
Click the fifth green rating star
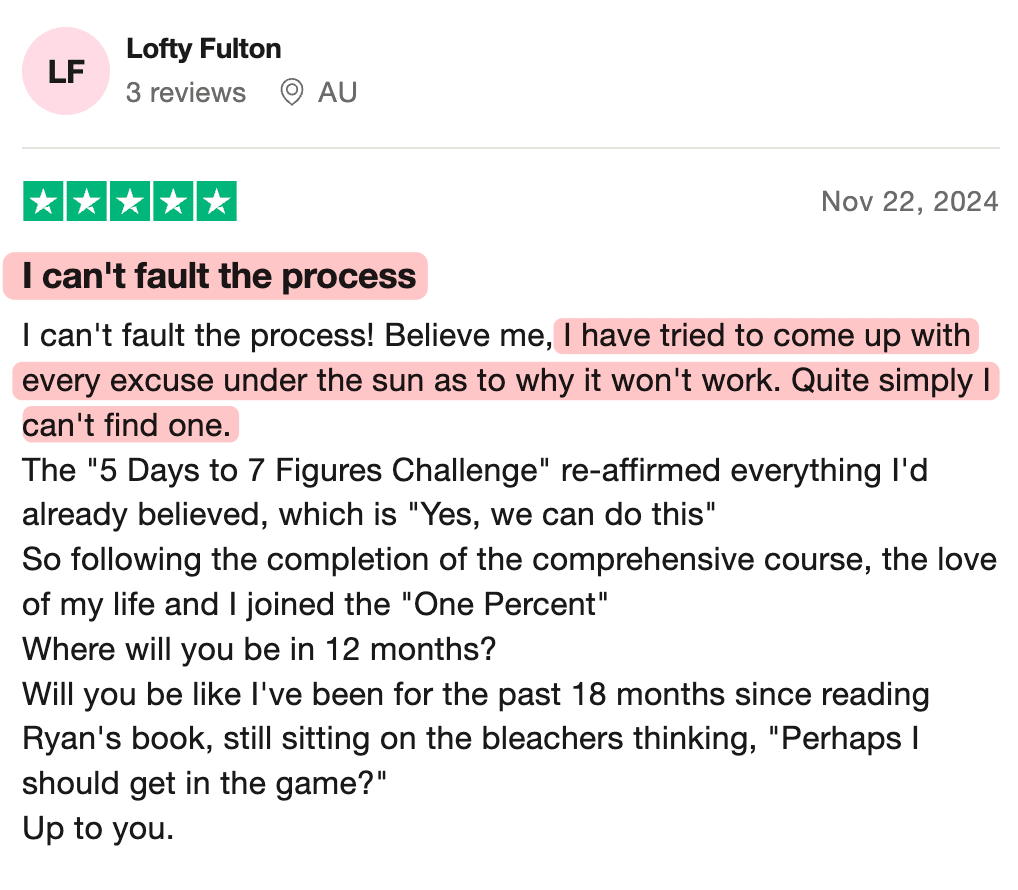click(216, 202)
